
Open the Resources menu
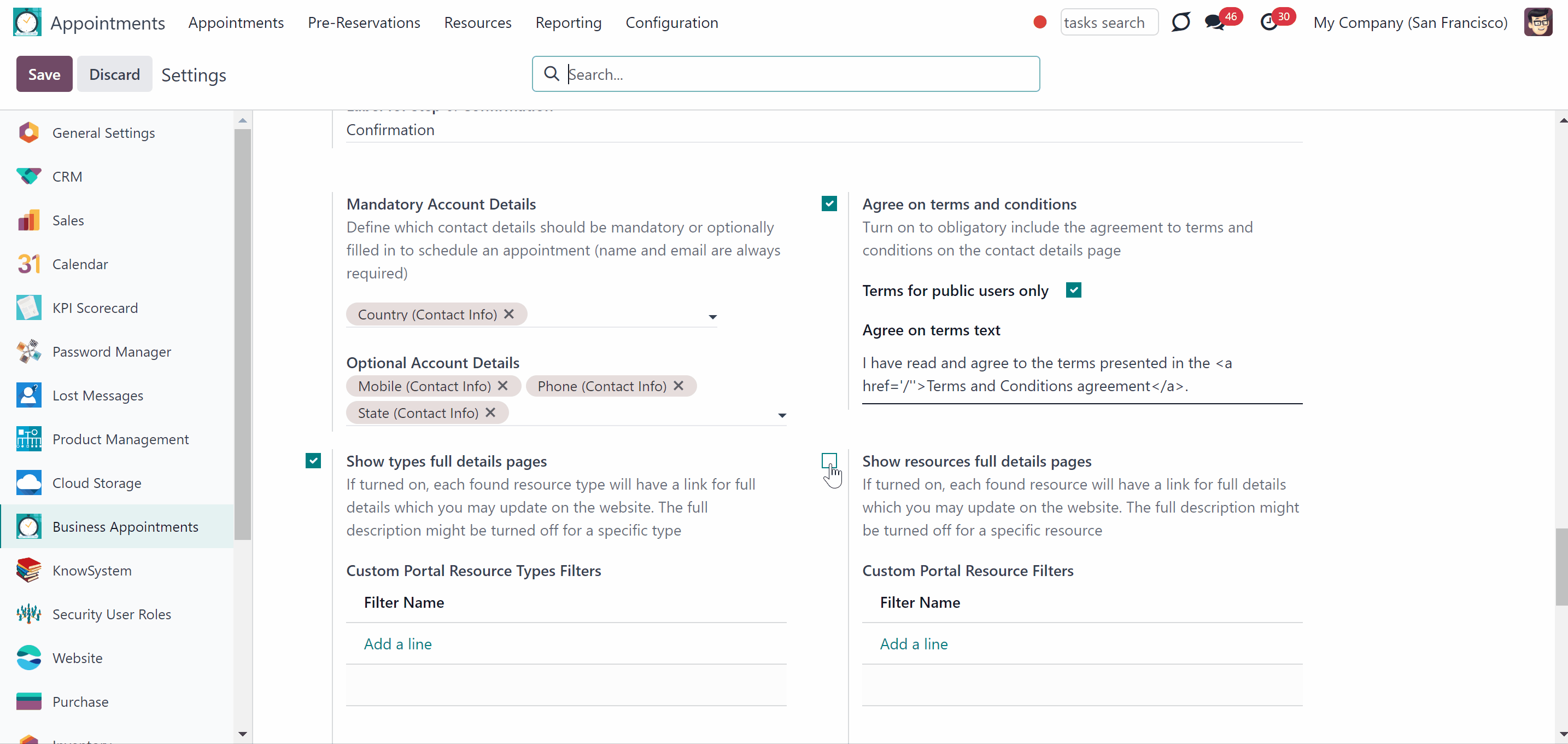coord(478,22)
